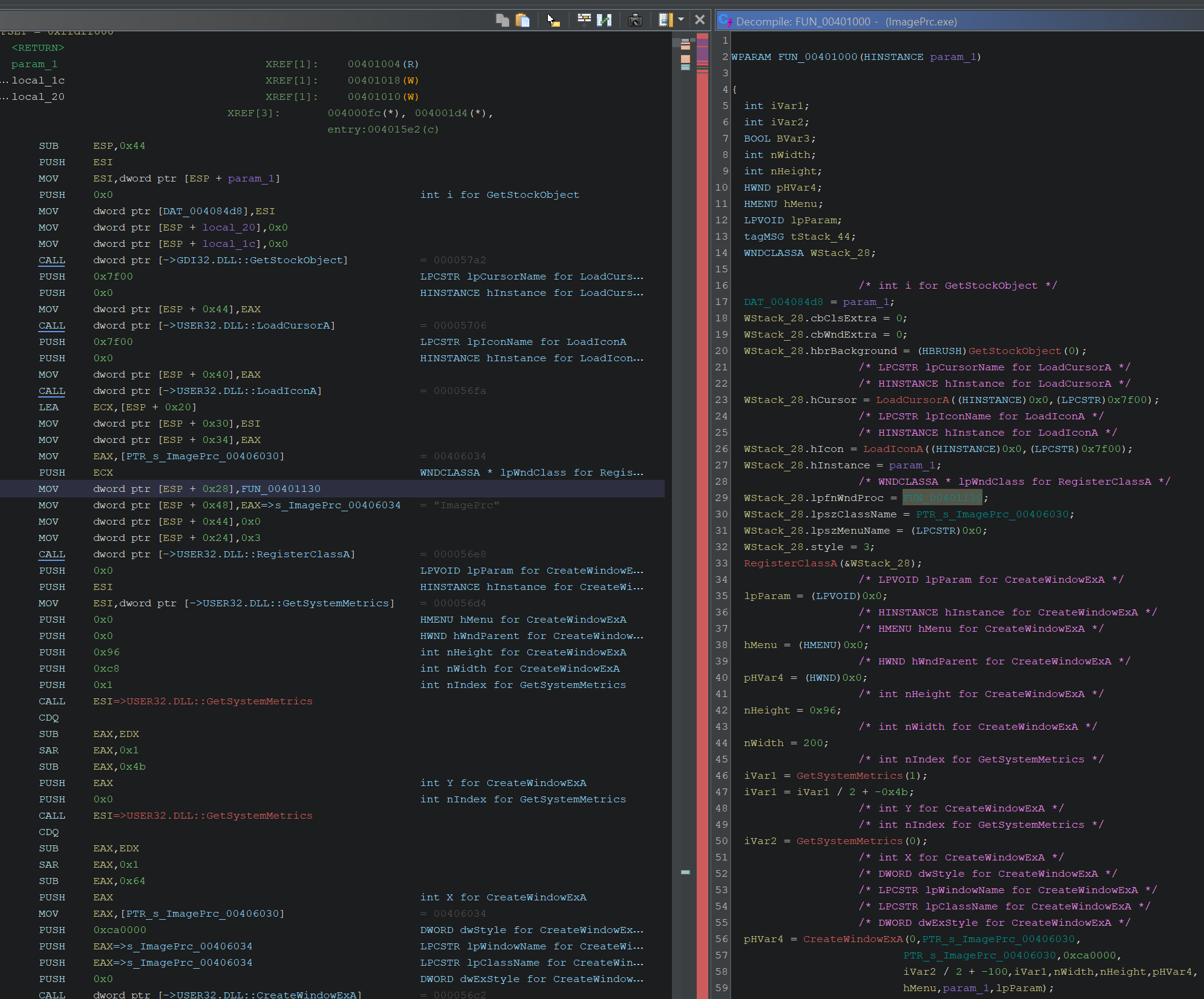This screenshot has width=1204, height=999.
Task: Click CreateWindowExA in decompiler line 56
Action: click(x=852, y=939)
